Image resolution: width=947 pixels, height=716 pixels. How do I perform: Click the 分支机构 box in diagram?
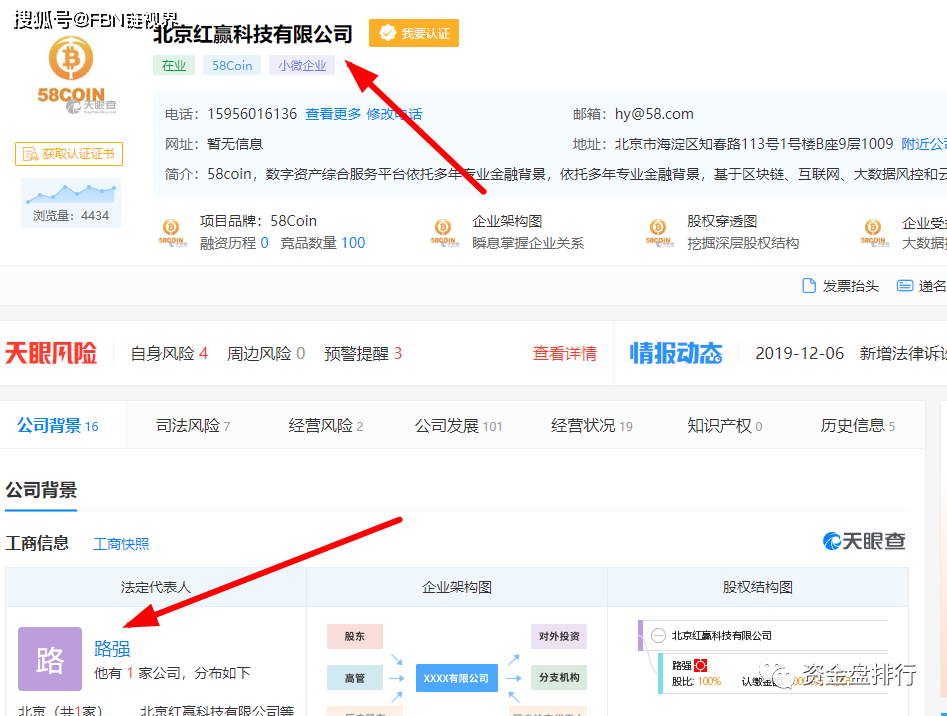559,677
